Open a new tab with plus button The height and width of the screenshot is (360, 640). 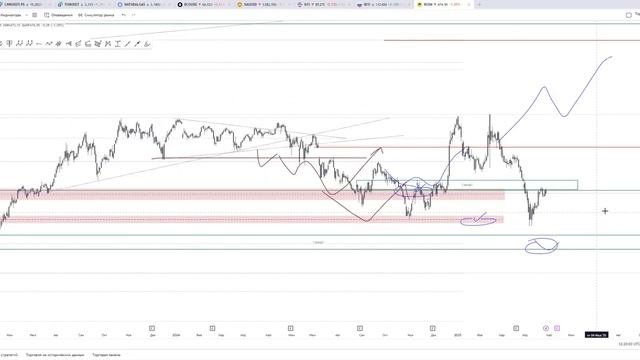click(479, 4)
